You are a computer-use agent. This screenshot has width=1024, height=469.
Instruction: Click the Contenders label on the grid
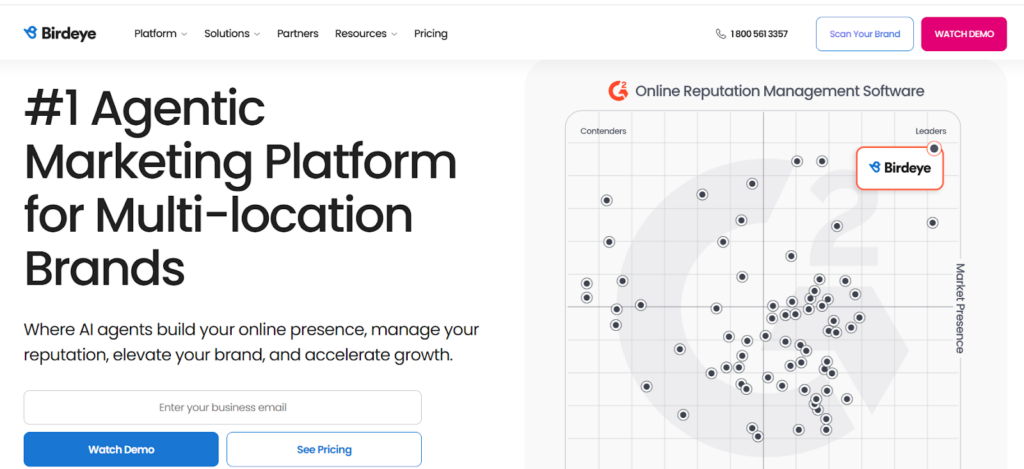(x=602, y=131)
